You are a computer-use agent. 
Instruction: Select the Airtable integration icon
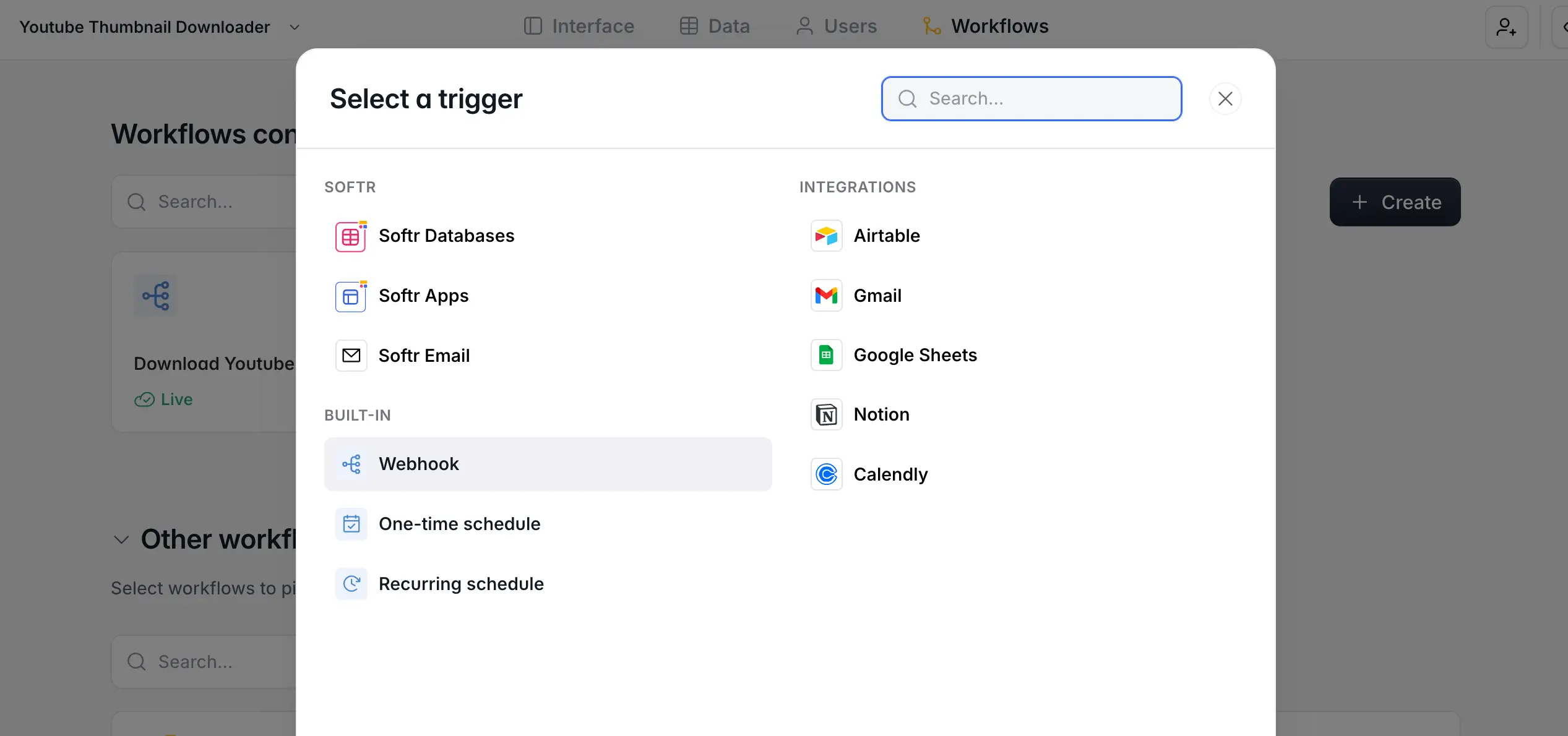[826, 236]
